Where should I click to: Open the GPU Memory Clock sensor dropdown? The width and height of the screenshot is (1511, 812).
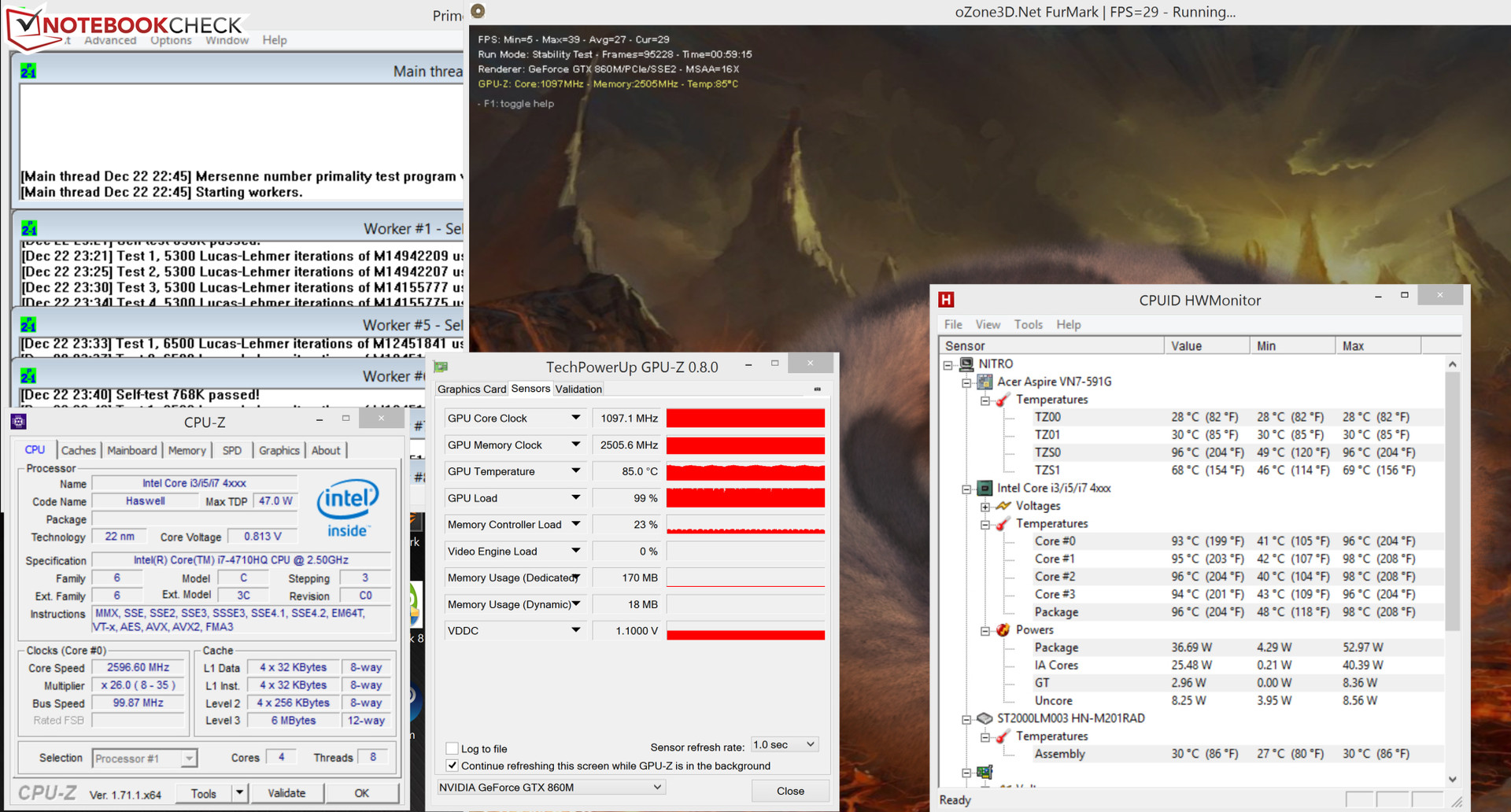coord(576,445)
